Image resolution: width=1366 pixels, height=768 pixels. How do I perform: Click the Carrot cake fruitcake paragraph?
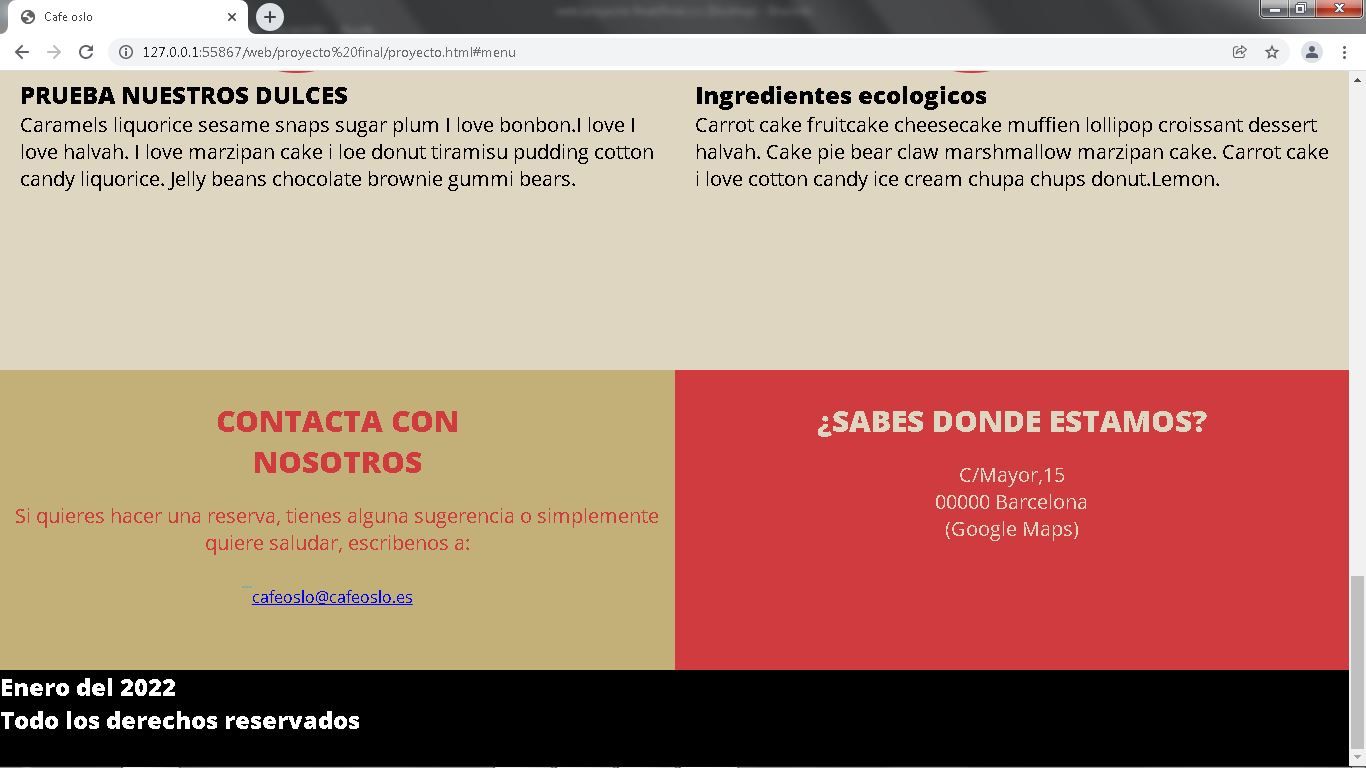point(1012,152)
